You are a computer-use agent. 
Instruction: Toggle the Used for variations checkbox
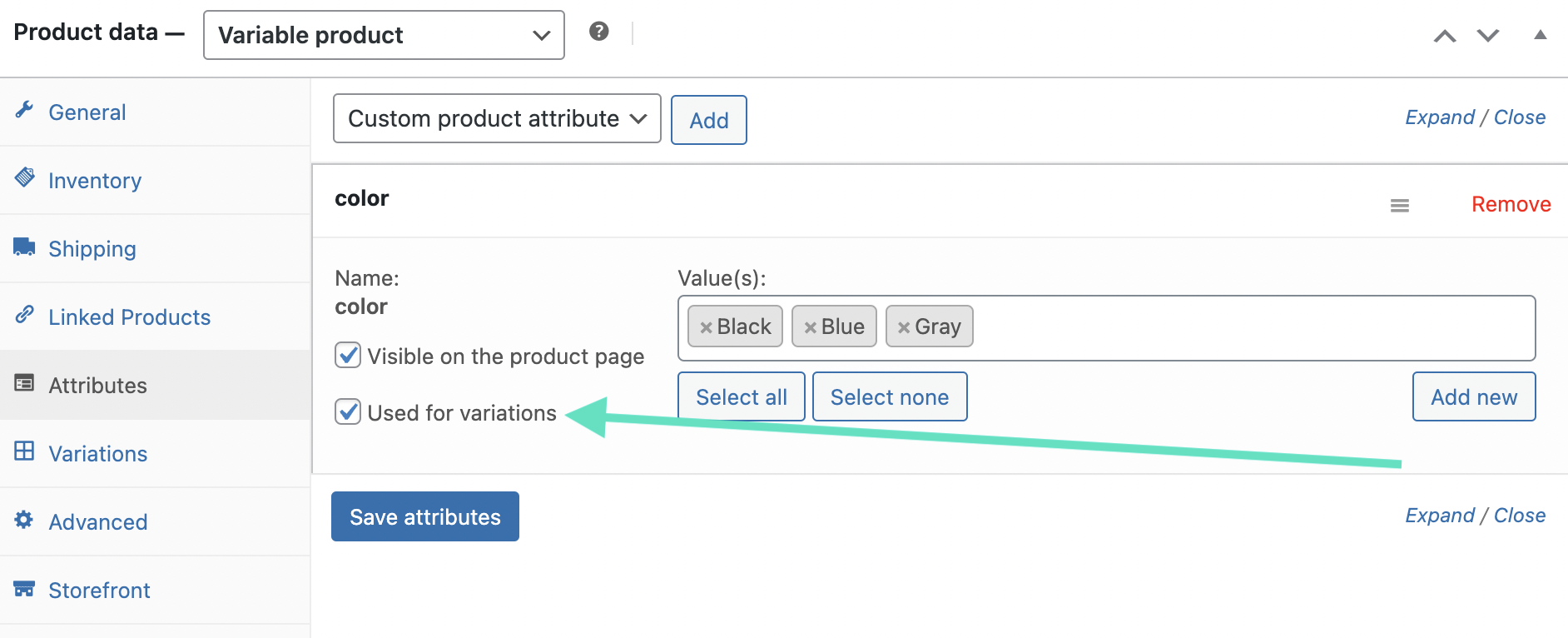(x=348, y=412)
